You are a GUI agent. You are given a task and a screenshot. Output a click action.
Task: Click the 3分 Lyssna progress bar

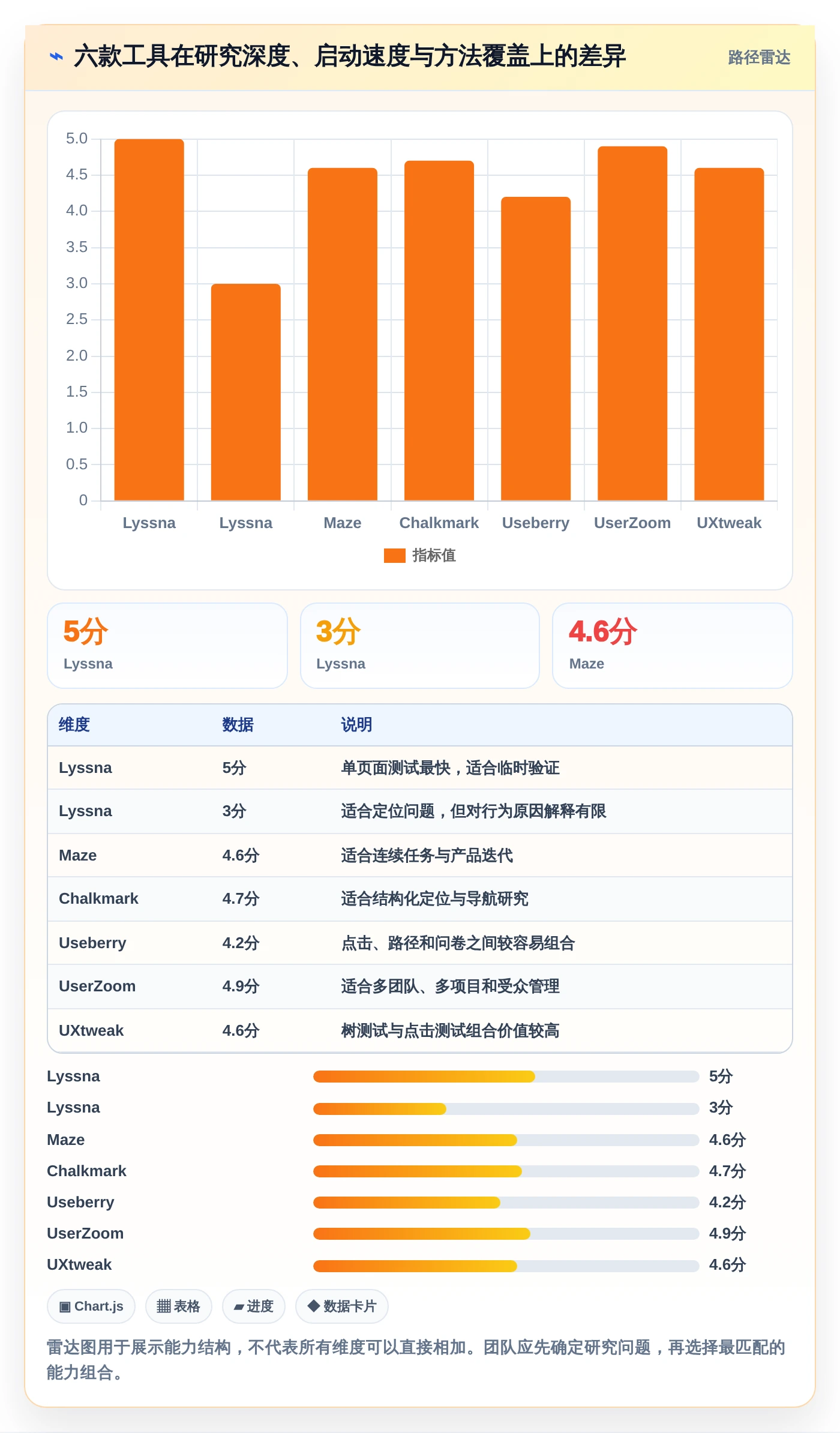(x=506, y=1109)
